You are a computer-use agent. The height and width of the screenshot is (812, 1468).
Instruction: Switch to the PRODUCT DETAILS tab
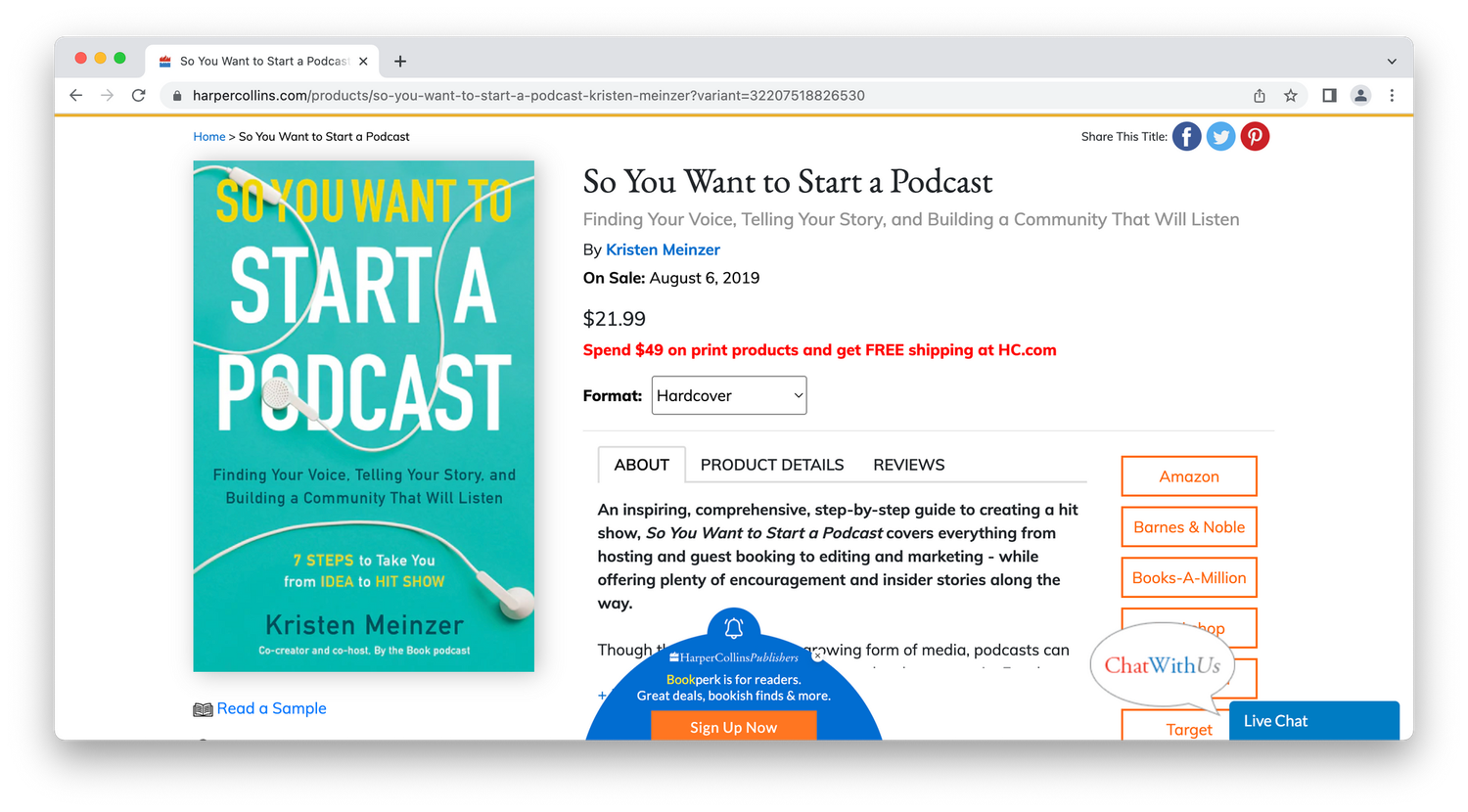click(772, 465)
